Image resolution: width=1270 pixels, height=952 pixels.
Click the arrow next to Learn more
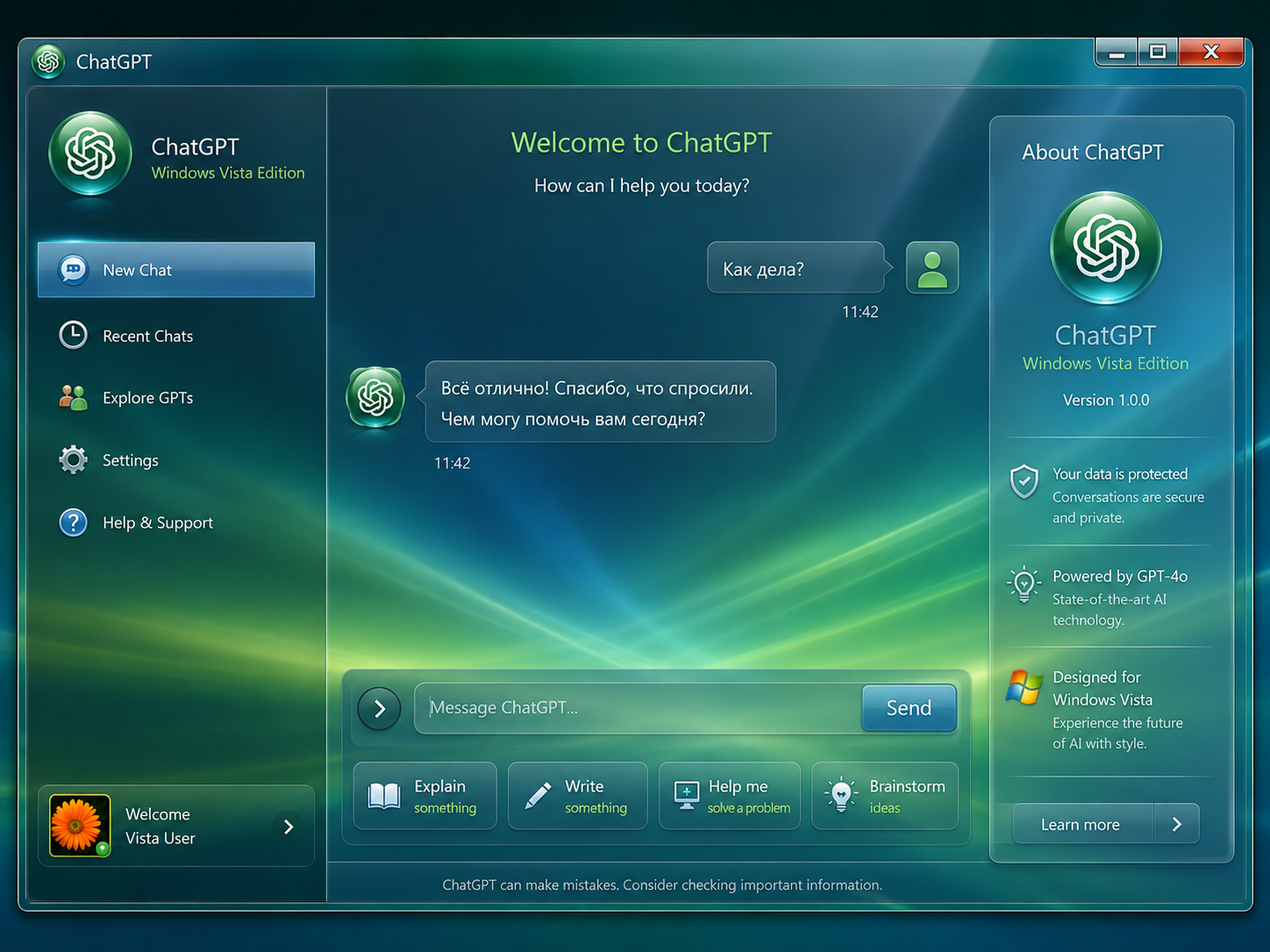[1177, 824]
